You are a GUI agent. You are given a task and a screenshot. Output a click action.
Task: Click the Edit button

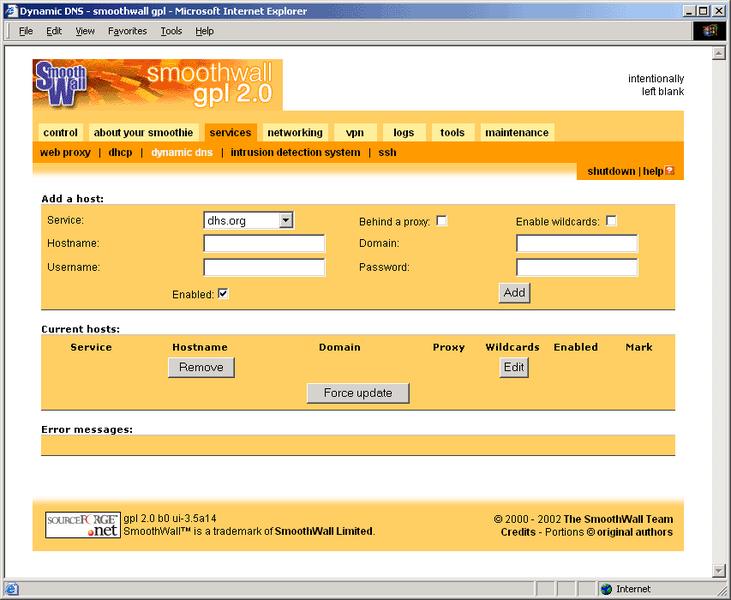click(x=514, y=367)
